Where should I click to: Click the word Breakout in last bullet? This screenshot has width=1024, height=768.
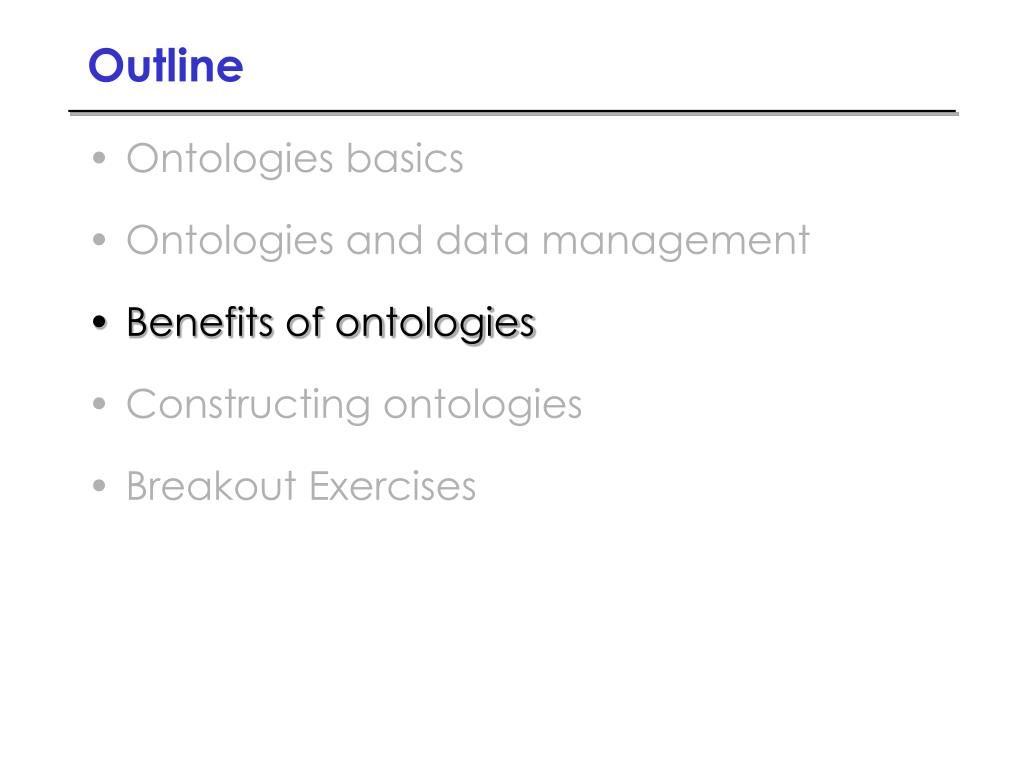pos(212,487)
